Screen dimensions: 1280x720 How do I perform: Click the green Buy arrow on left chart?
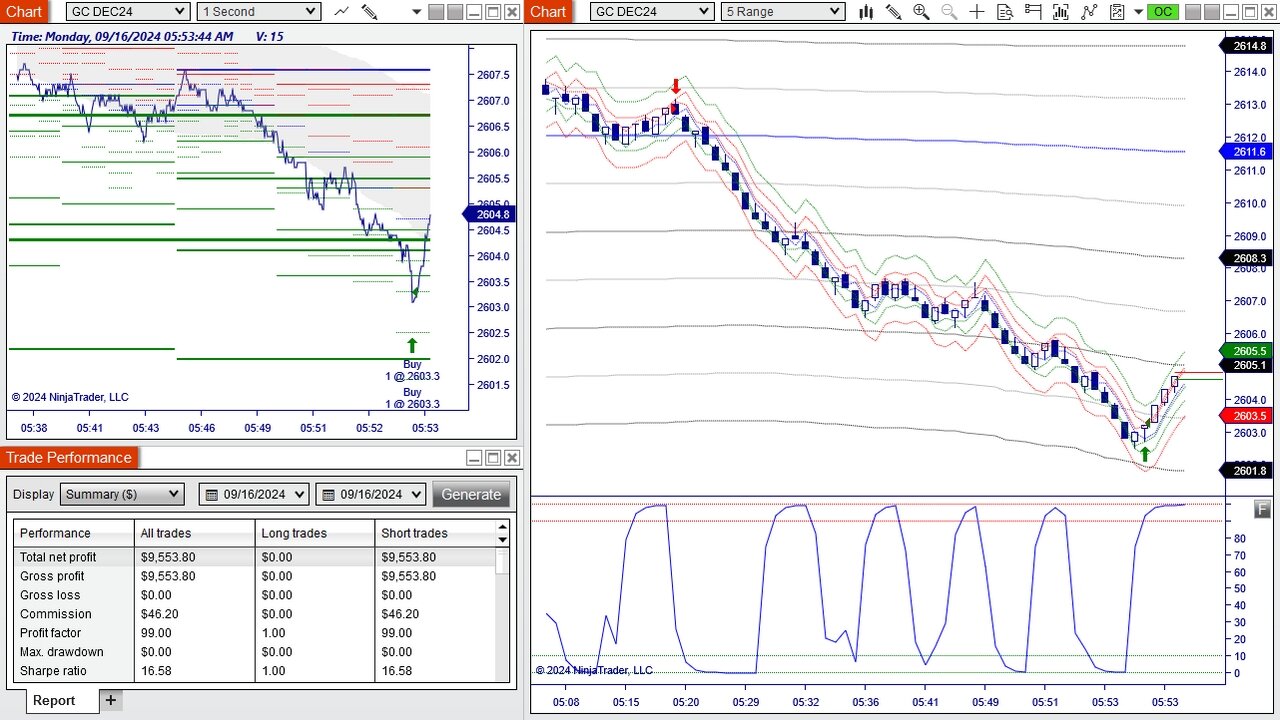[x=412, y=346]
